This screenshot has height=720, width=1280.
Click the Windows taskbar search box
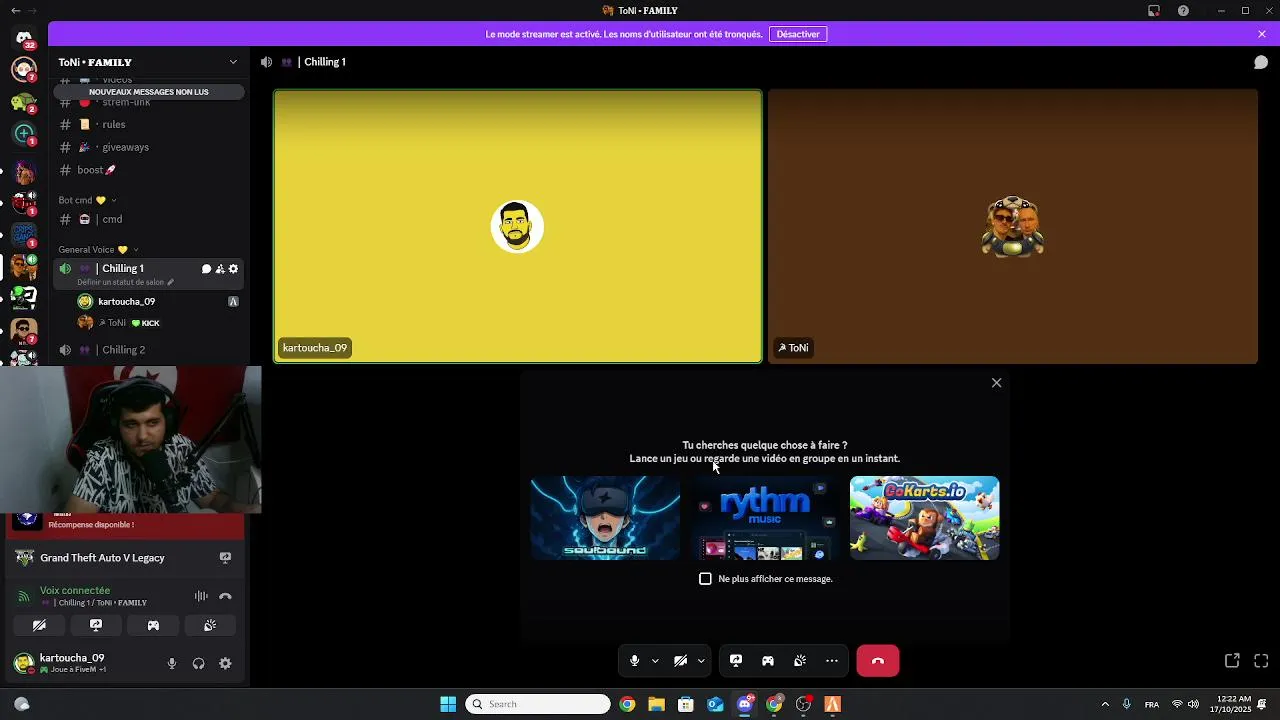pyautogui.click(x=538, y=704)
